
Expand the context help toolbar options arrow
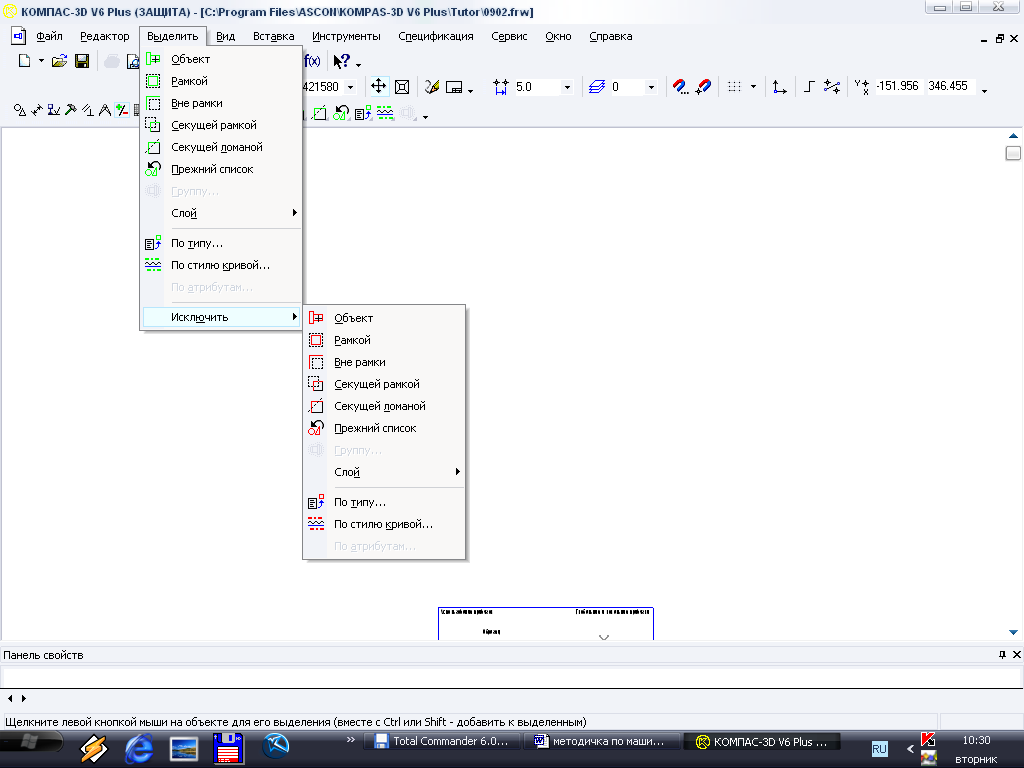click(x=358, y=64)
